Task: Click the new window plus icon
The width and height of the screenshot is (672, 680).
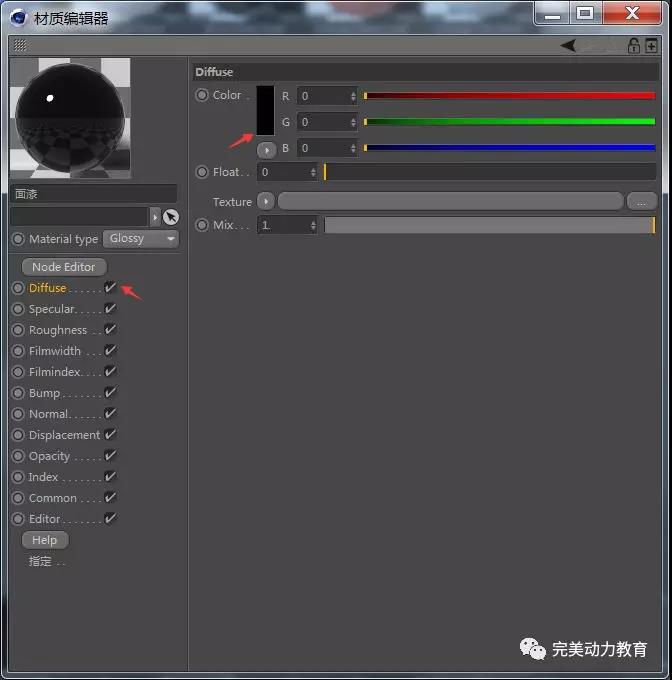Action: (652, 45)
